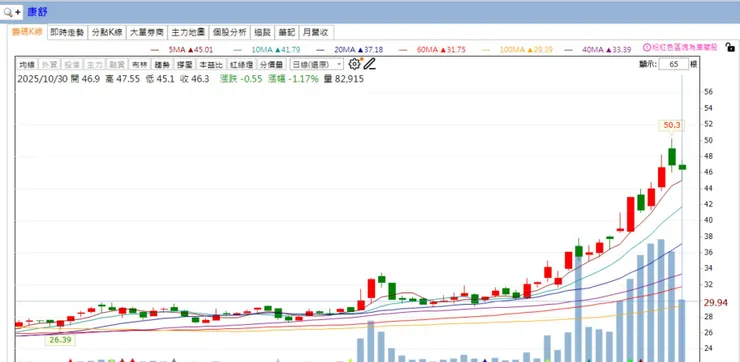Image resolution: width=740 pixels, height=362 pixels.
Task: Click the 粉紅色區塊為庫藏股 note
Action: coord(685,48)
